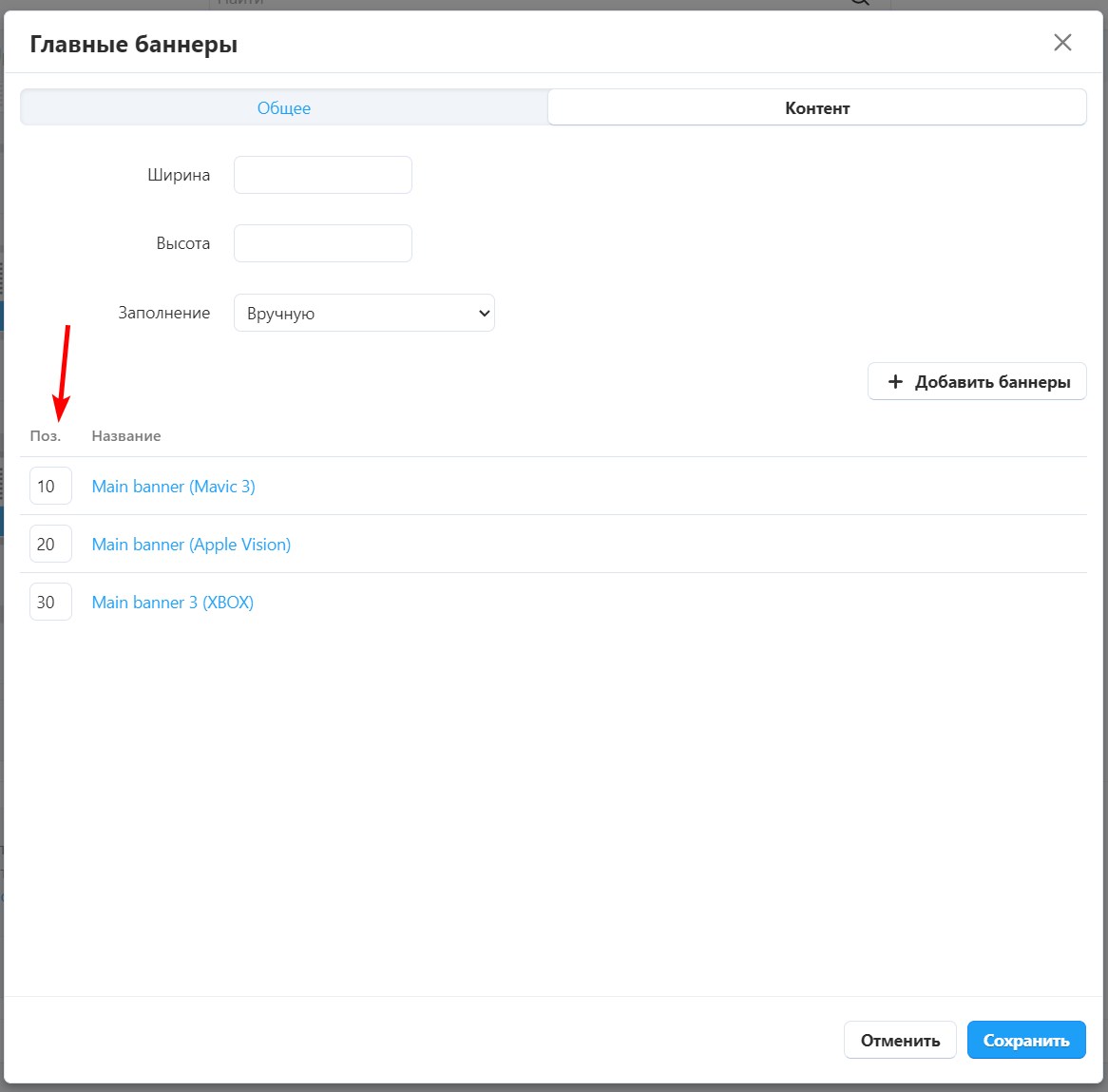Image resolution: width=1108 pixels, height=1092 pixels.
Task: Click position field with value 10
Action: coord(50,487)
